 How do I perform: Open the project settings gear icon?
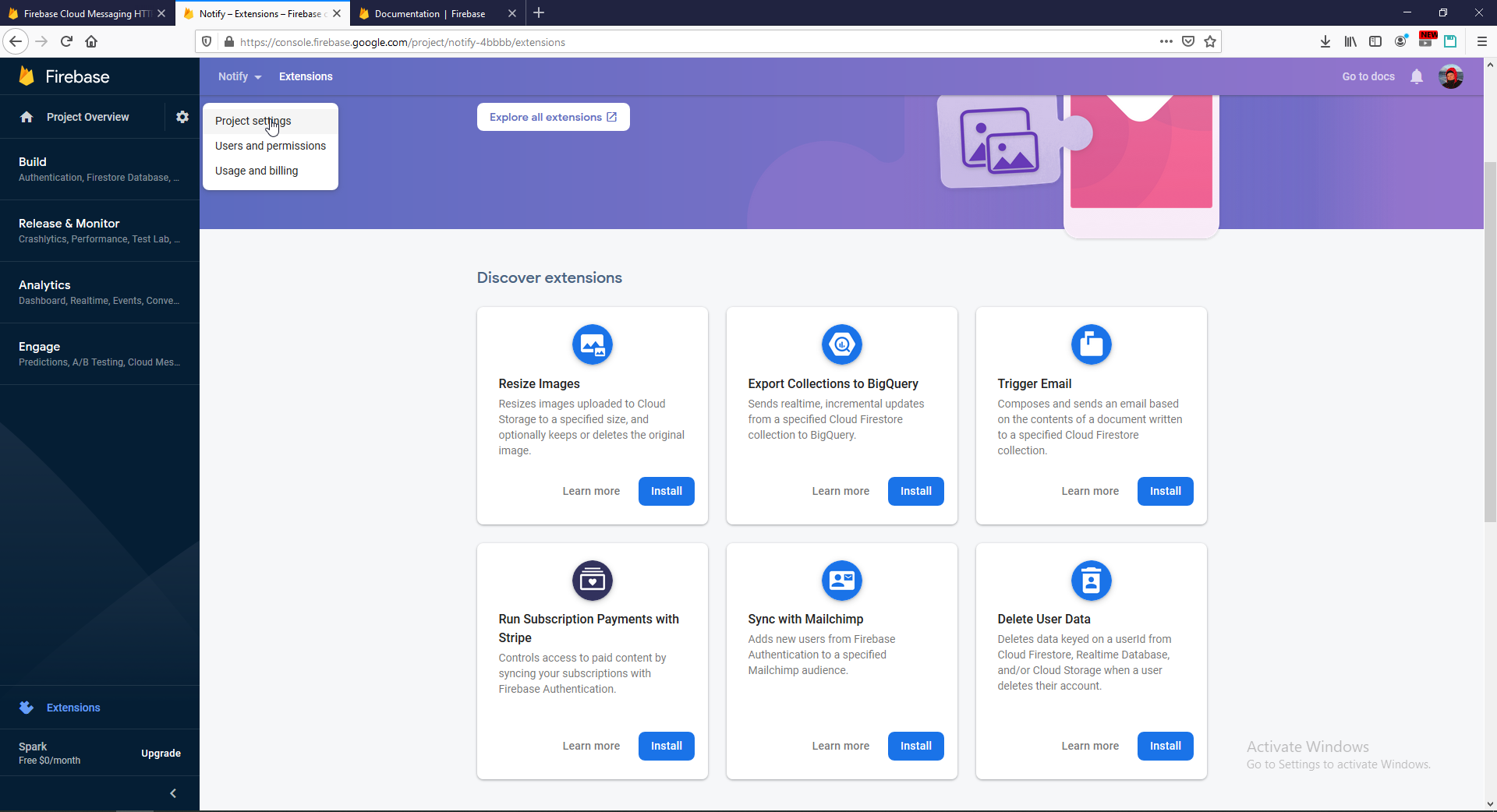point(182,117)
